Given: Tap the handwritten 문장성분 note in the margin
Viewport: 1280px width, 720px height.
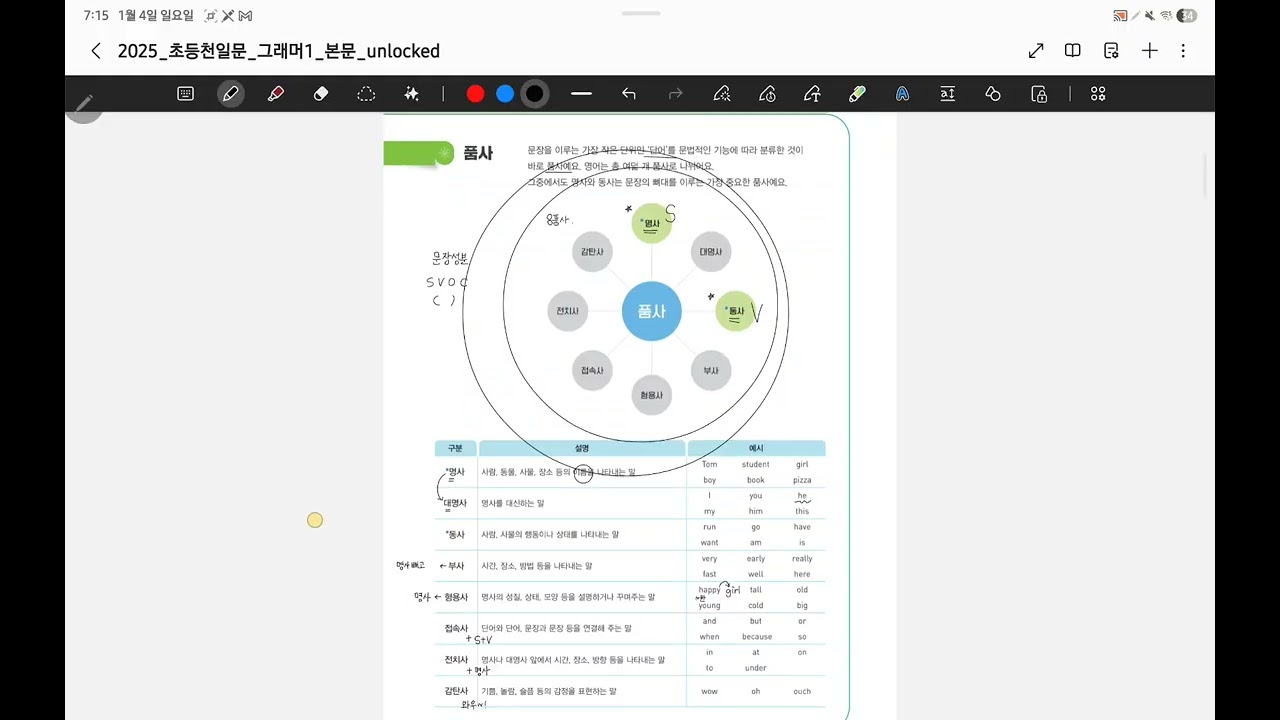Looking at the screenshot, I should tap(450, 258).
